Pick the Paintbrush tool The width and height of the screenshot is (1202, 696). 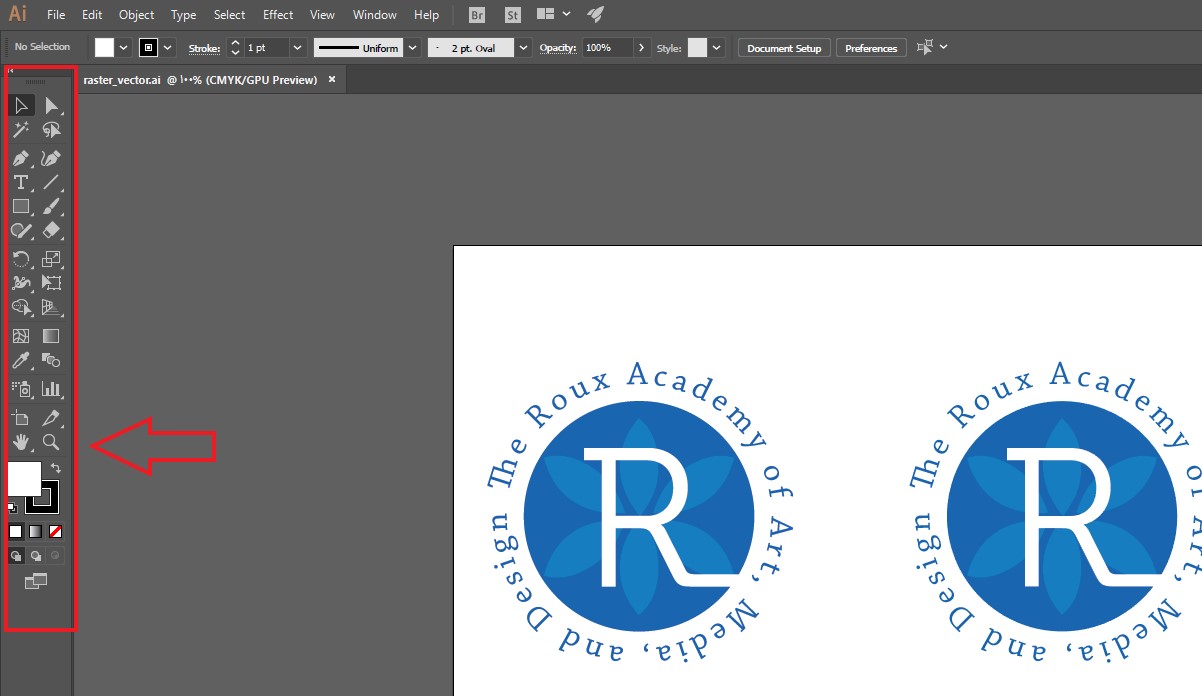tap(52, 206)
